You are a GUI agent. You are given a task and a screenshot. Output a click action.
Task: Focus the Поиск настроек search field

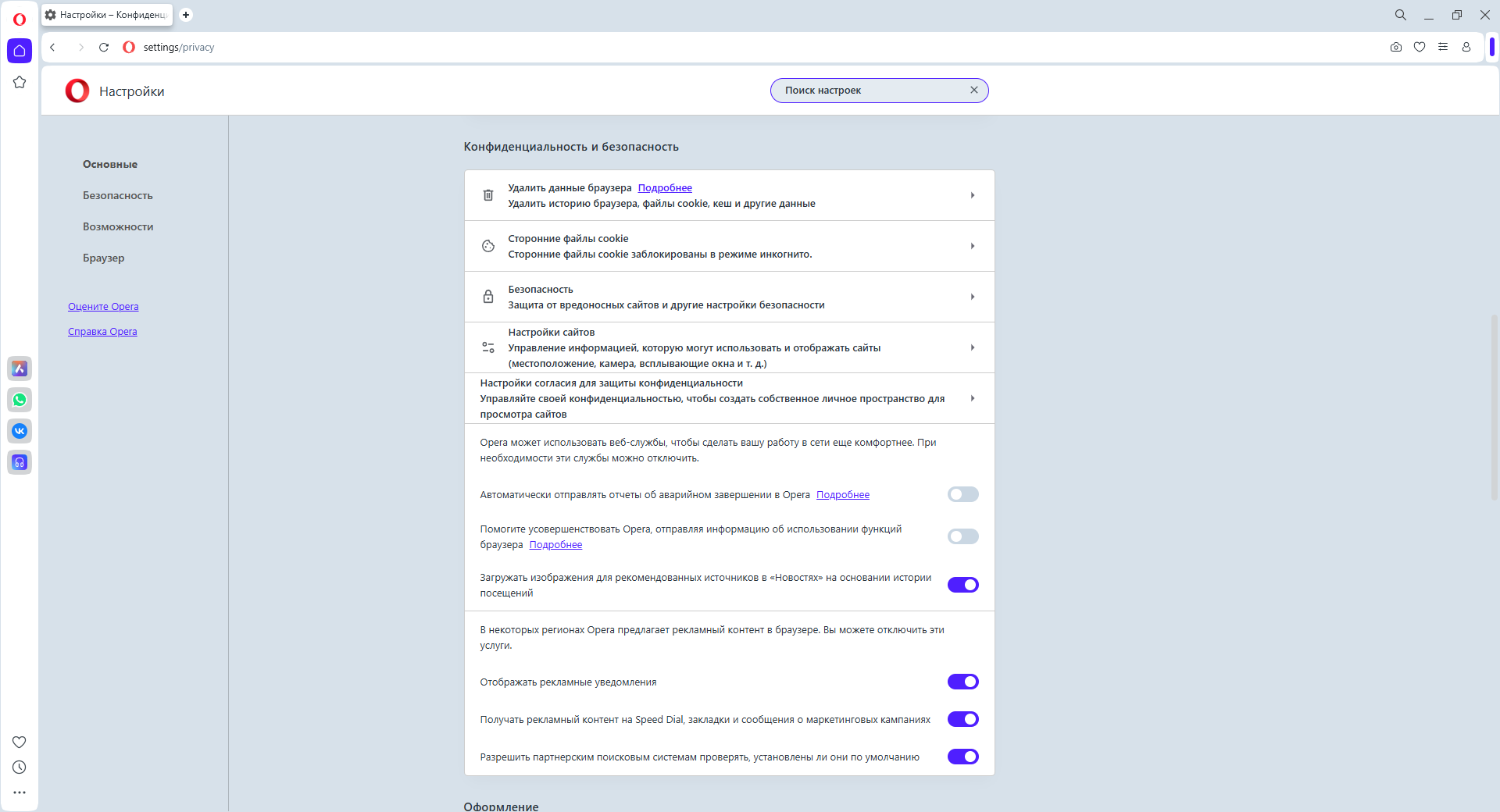click(x=871, y=91)
